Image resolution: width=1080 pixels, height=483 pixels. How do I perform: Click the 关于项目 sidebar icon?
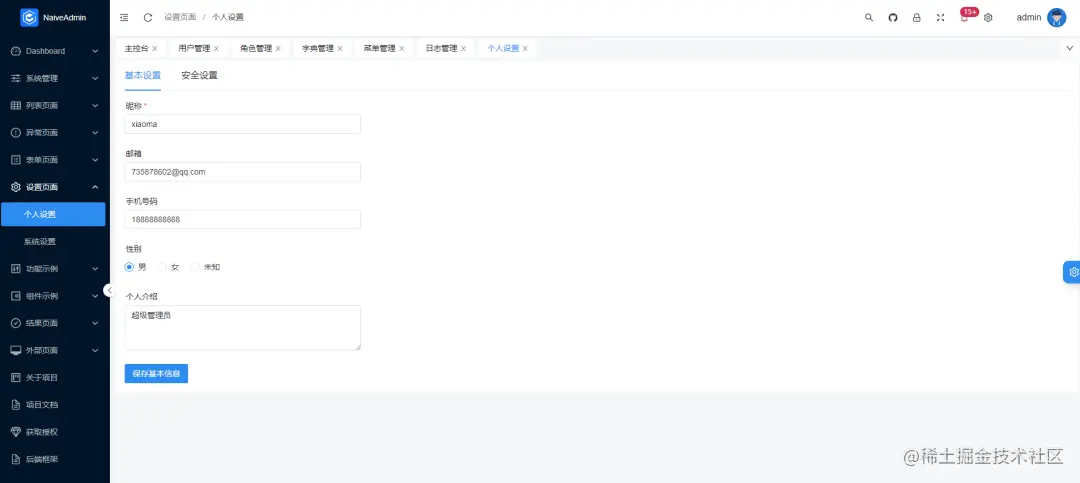(x=16, y=378)
